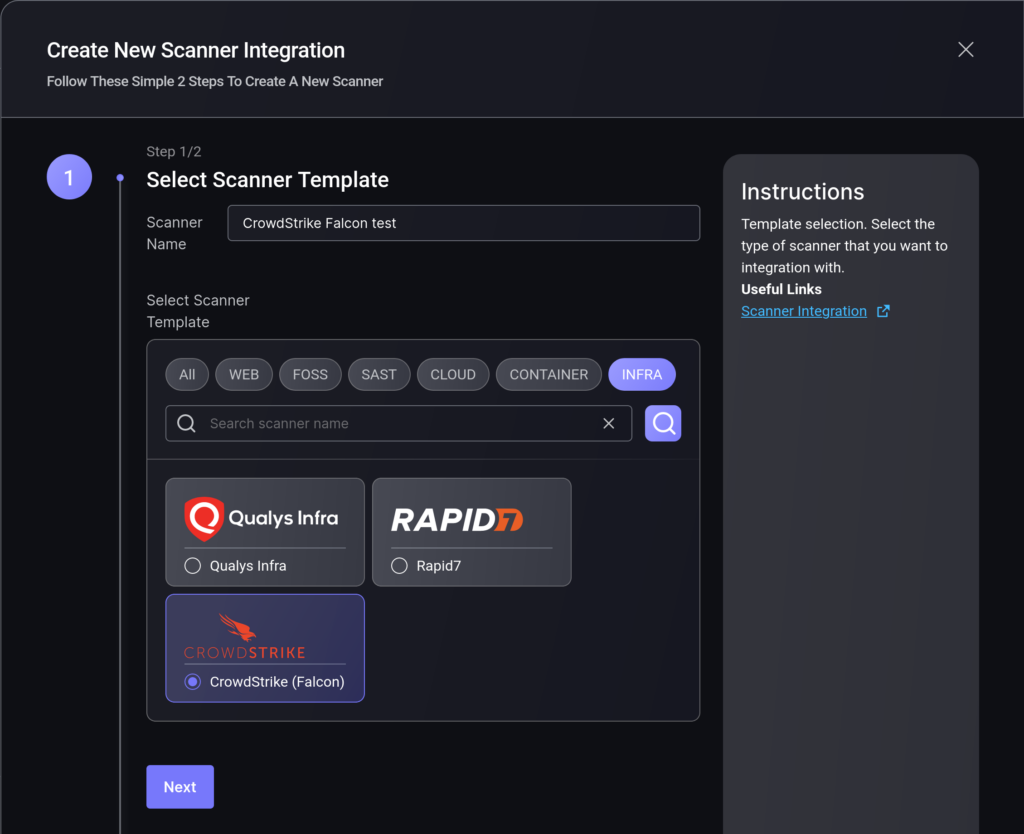Select the INFRA filter tab
Image resolution: width=1024 pixels, height=834 pixels.
(x=641, y=374)
